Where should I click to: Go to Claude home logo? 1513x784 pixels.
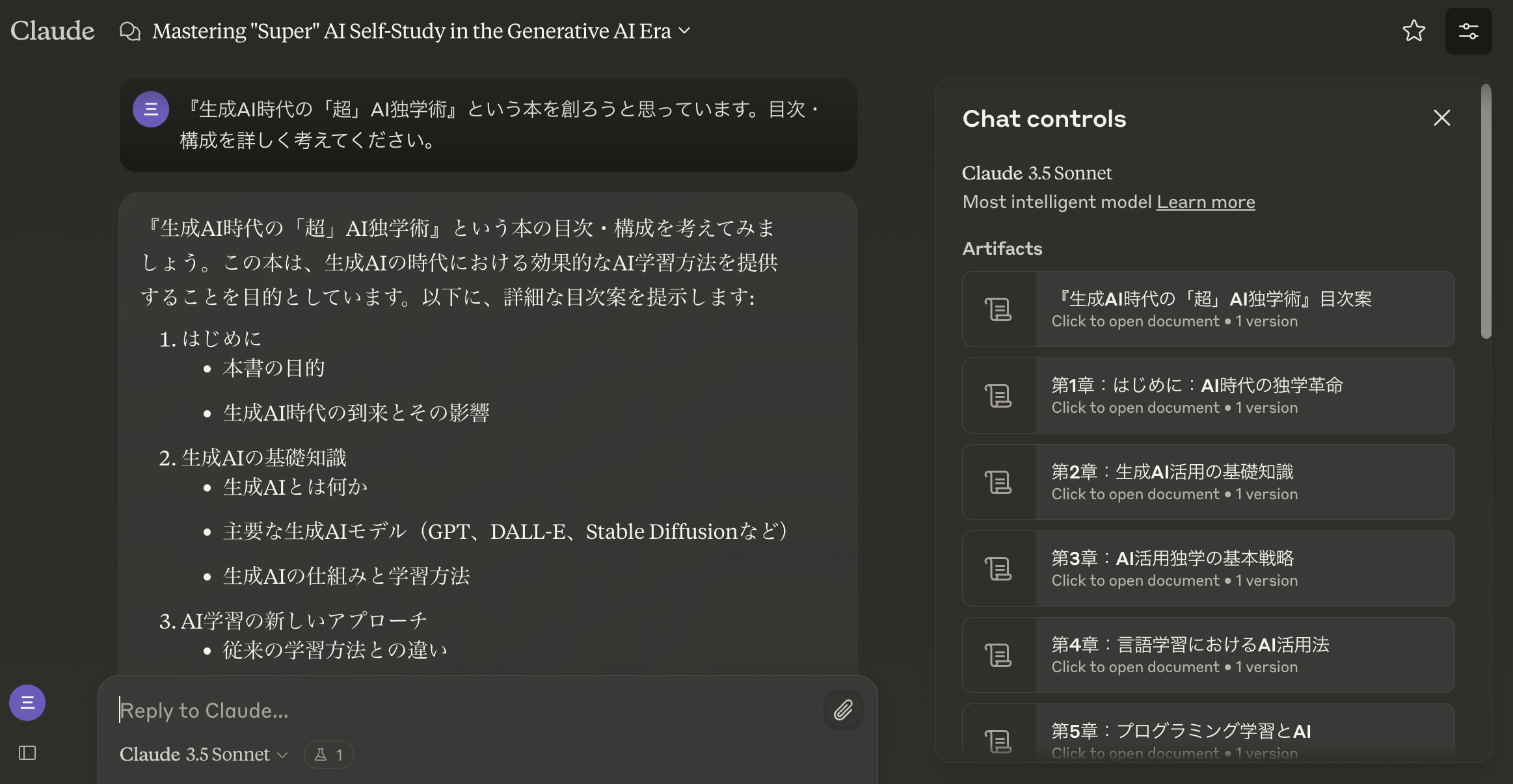(53, 31)
